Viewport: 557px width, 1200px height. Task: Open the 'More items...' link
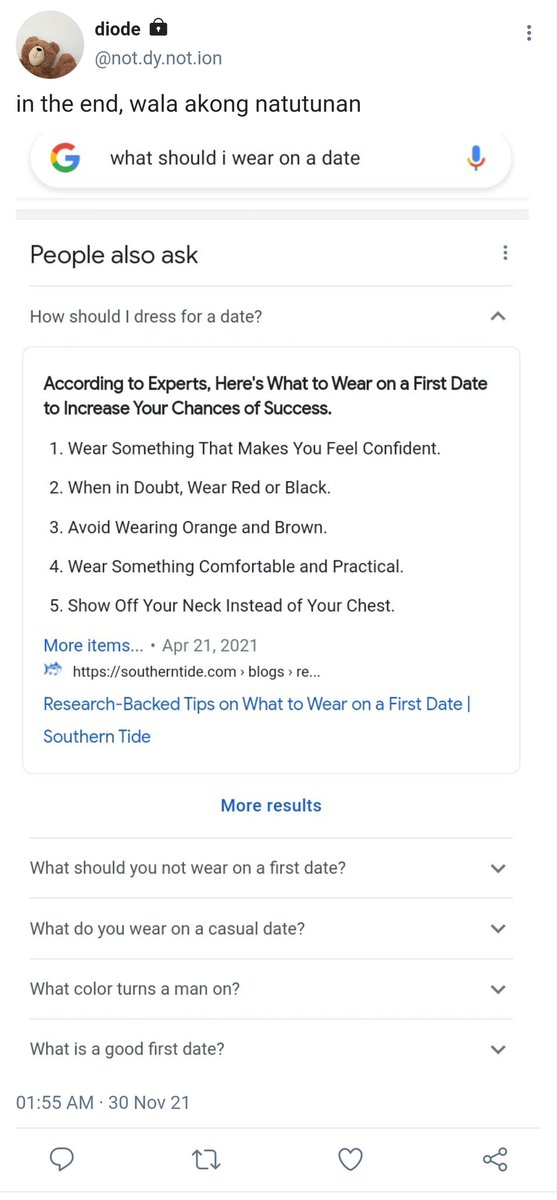tap(93, 645)
